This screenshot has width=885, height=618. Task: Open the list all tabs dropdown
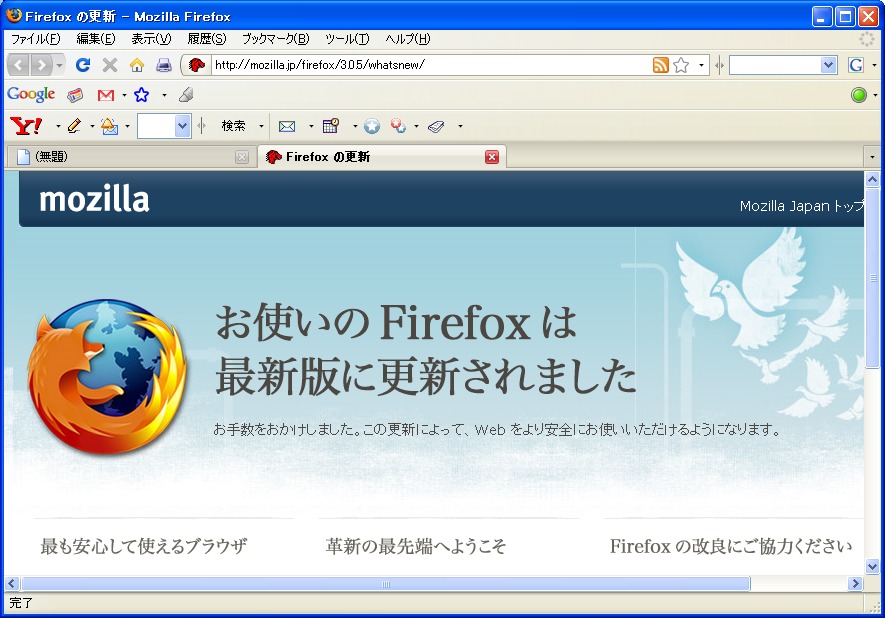coord(872,157)
